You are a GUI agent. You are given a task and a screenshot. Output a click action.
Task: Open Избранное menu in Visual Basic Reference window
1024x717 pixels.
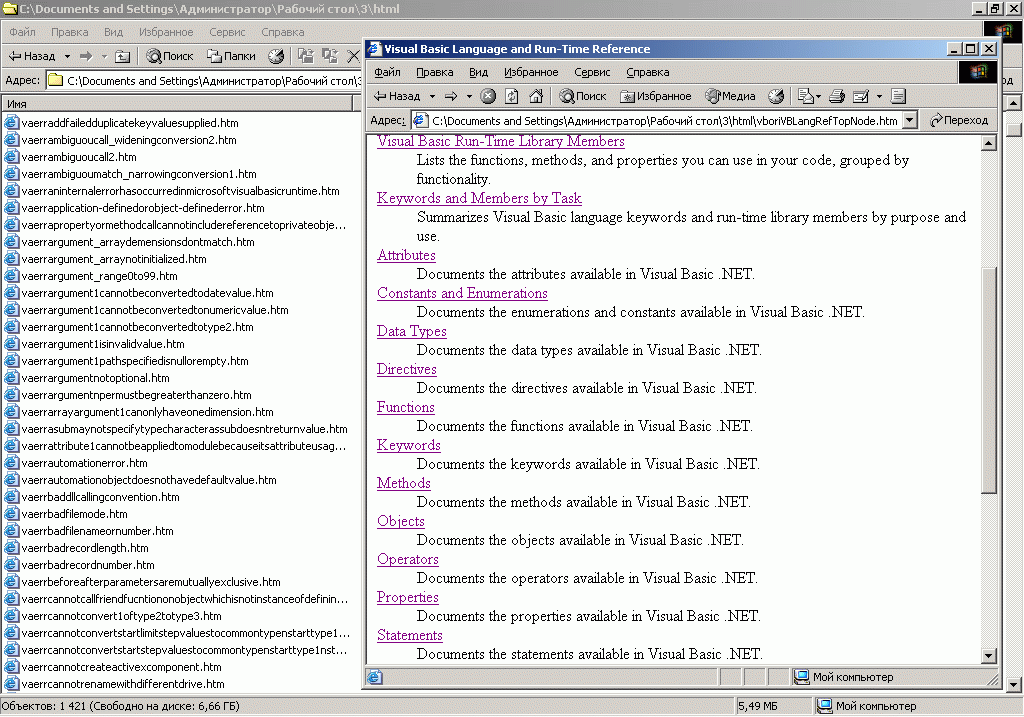point(531,72)
